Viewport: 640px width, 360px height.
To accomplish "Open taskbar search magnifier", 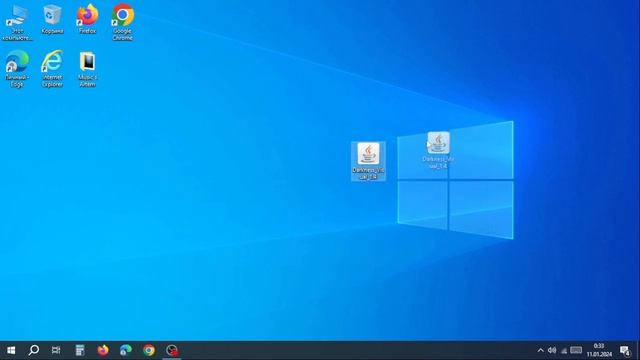I will (34, 350).
